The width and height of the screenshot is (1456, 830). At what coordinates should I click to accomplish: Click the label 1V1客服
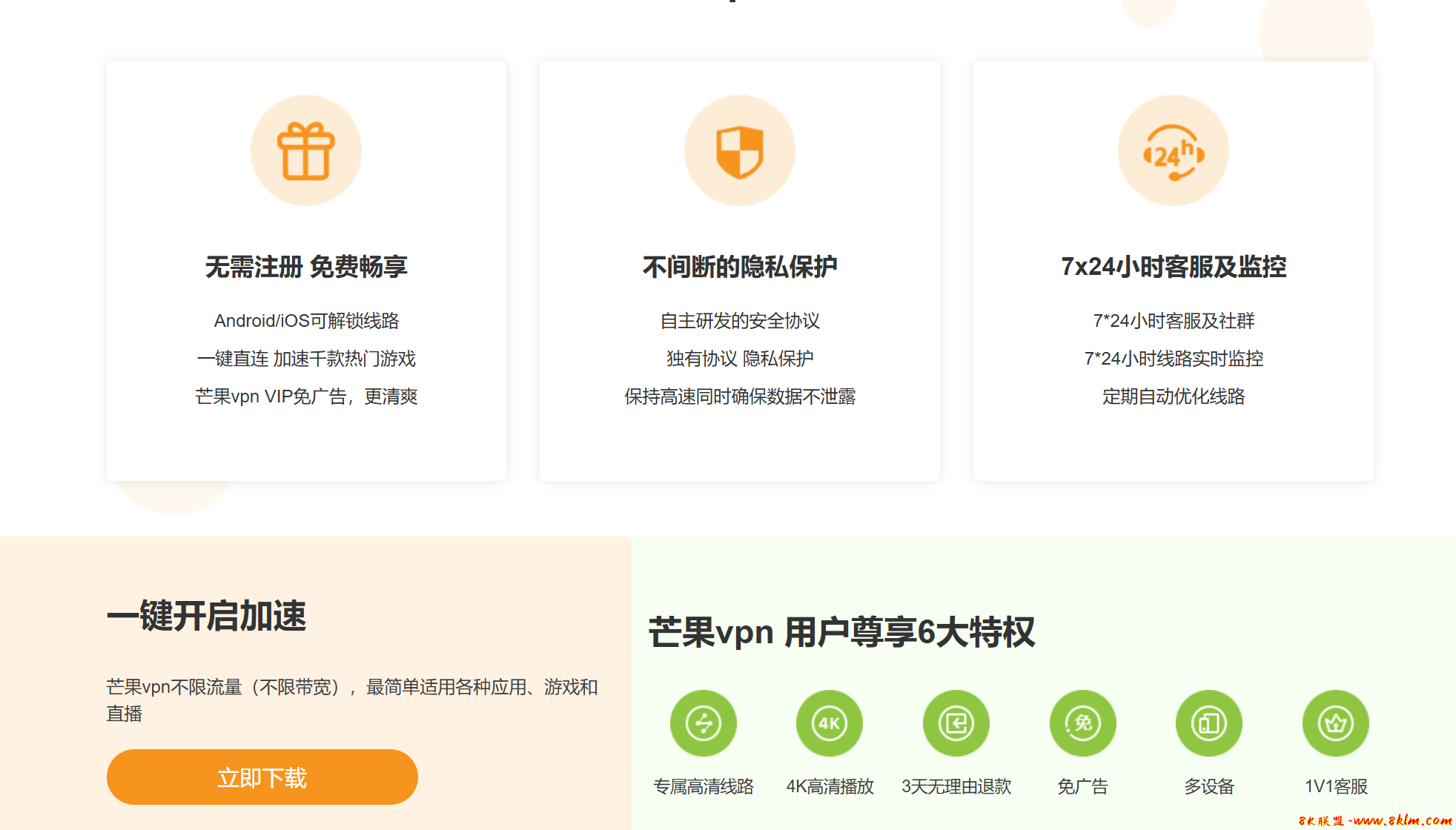click(x=1336, y=786)
